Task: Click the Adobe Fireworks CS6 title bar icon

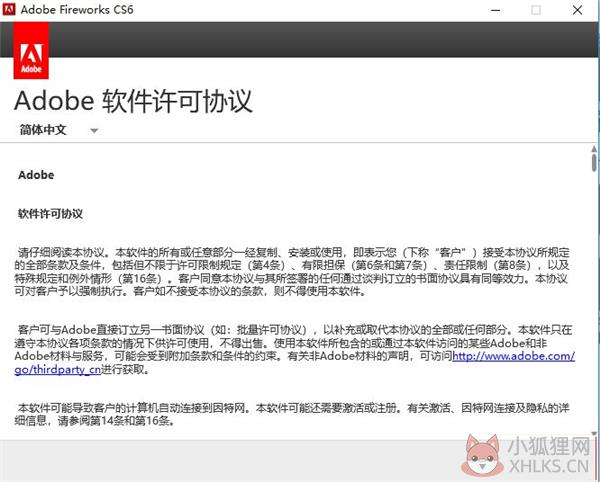Action: pos(9,9)
